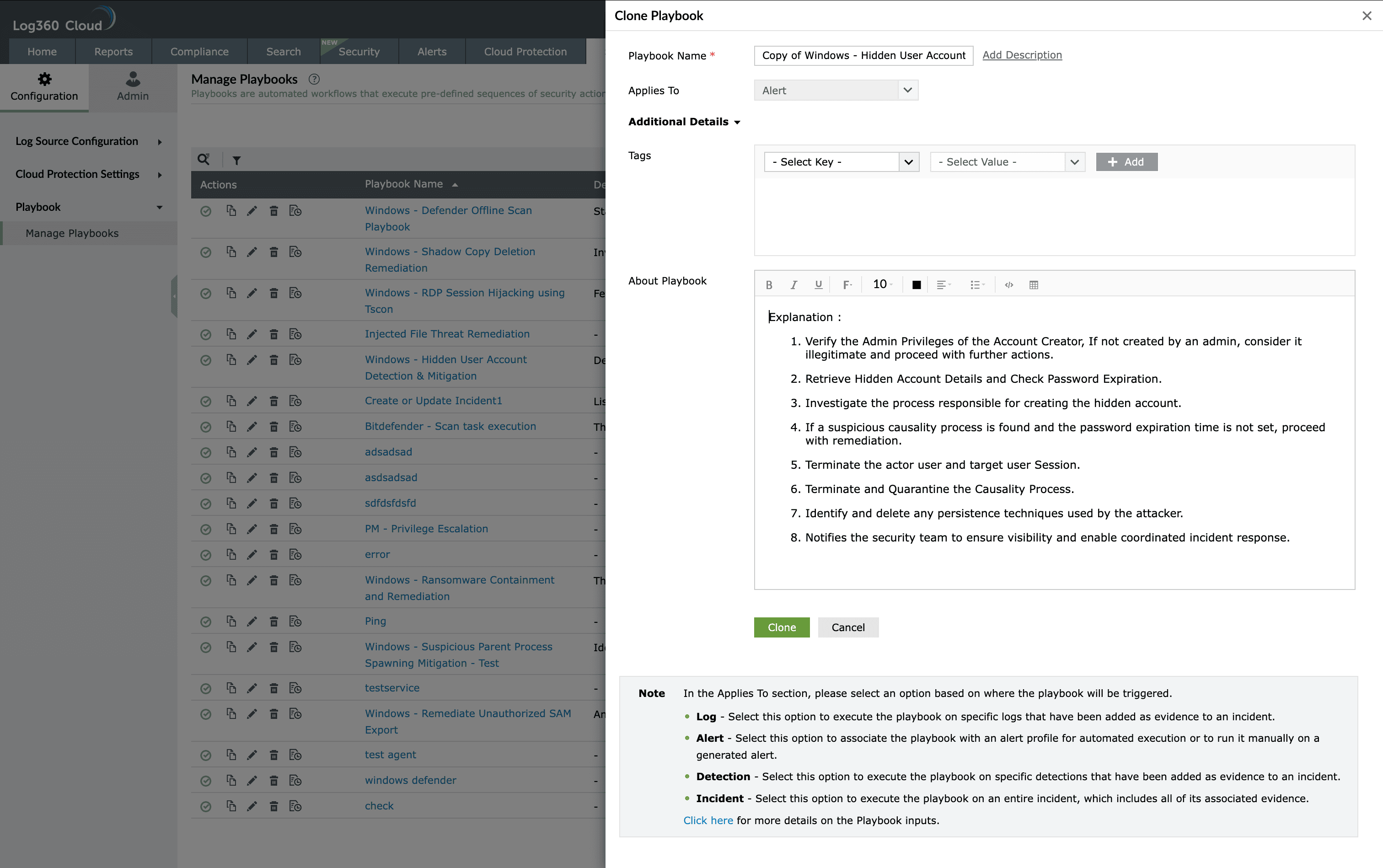This screenshot has width=1383, height=868.
Task: Open the Reports tab
Action: click(113, 52)
